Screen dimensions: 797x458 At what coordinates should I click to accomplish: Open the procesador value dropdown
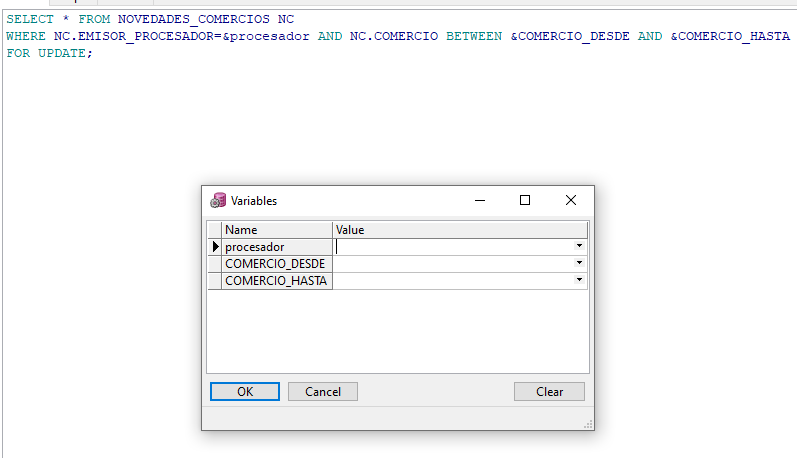coord(579,247)
